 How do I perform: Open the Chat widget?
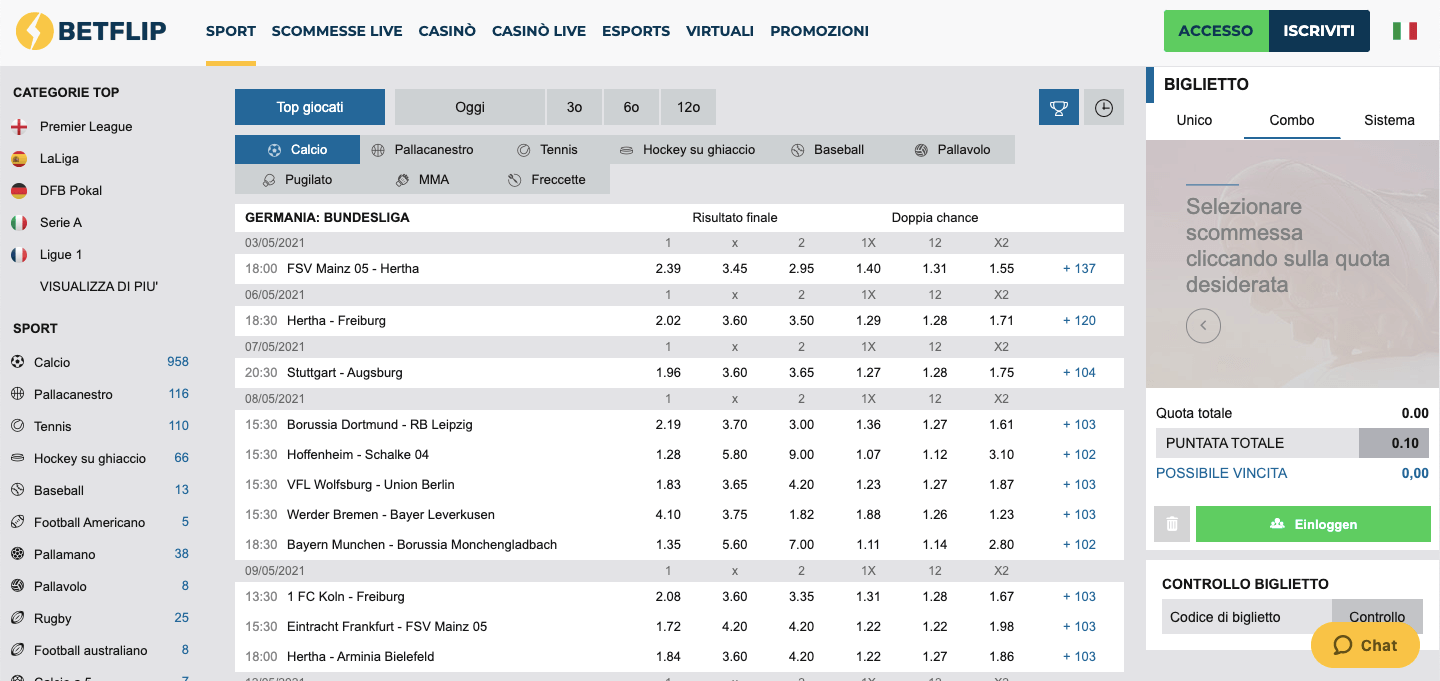pyautogui.click(x=1364, y=645)
